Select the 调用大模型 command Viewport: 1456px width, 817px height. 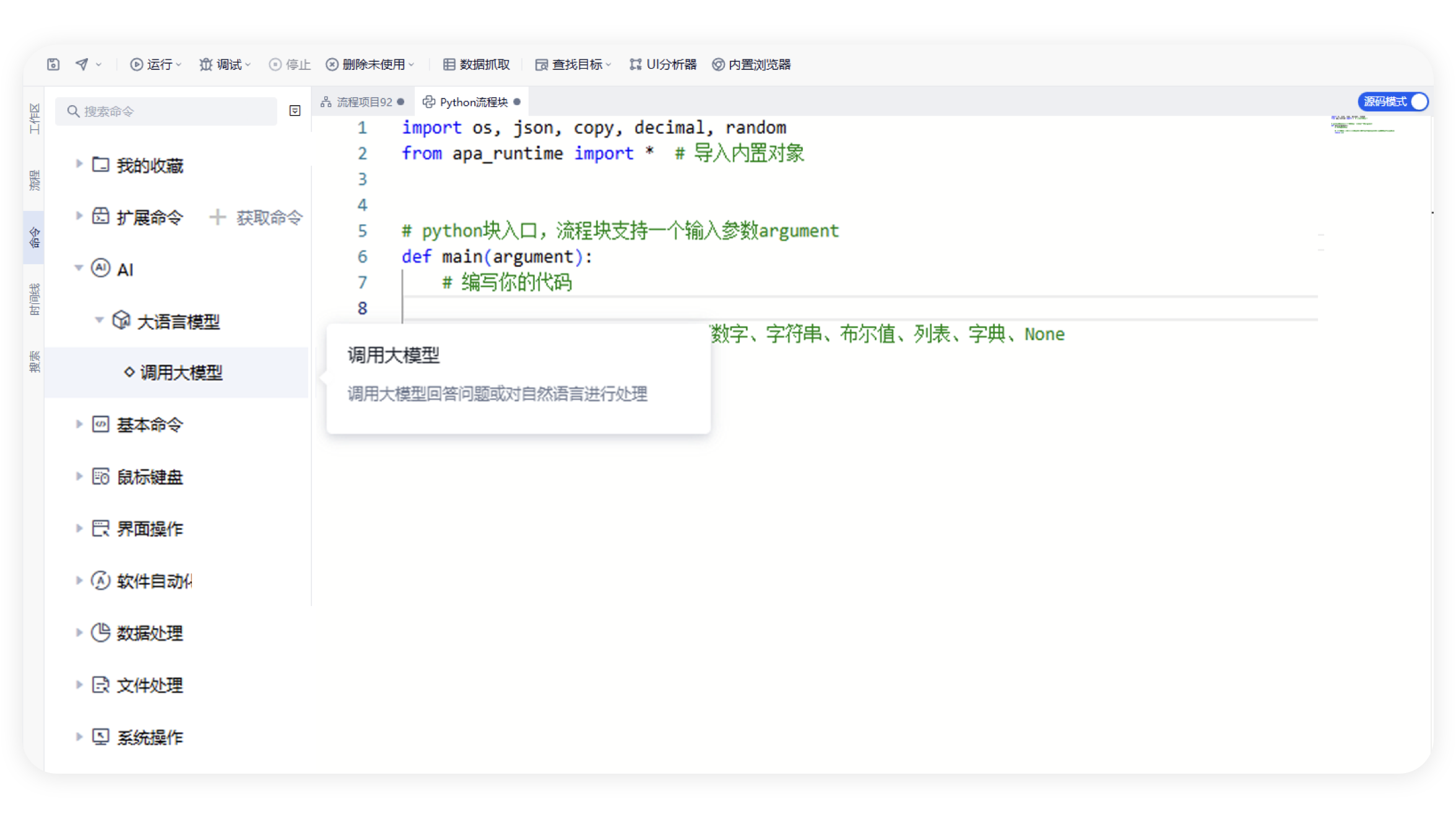[x=181, y=372]
